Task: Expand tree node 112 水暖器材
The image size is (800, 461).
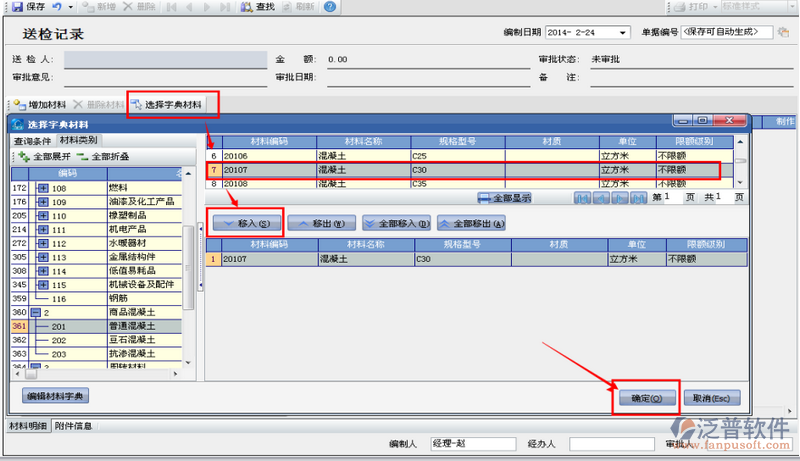Action: pos(43,243)
